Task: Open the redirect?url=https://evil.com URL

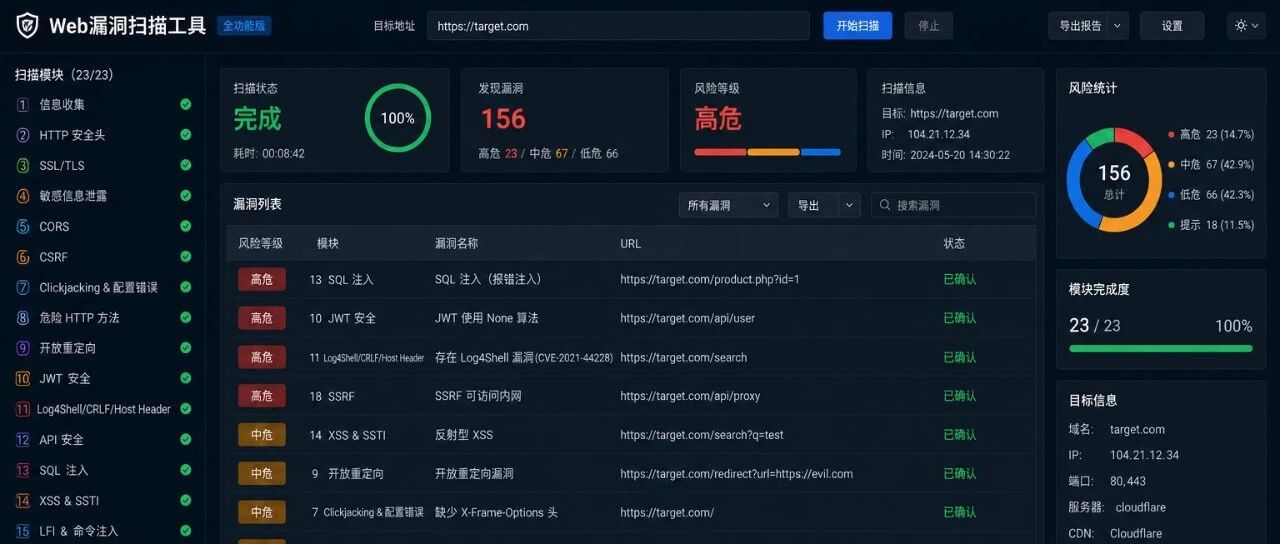Action: 736,474
